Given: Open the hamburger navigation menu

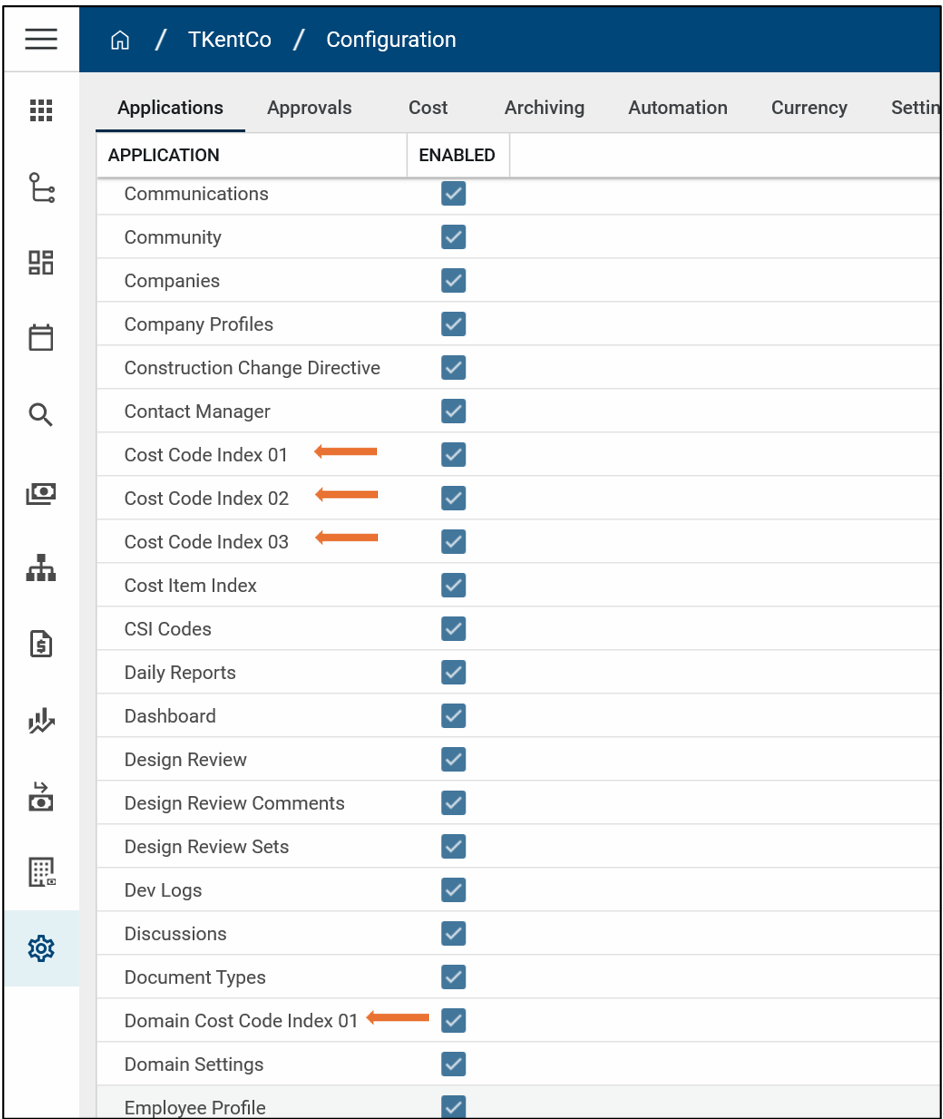Looking at the screenshot, I should click(x=41, y=39).
